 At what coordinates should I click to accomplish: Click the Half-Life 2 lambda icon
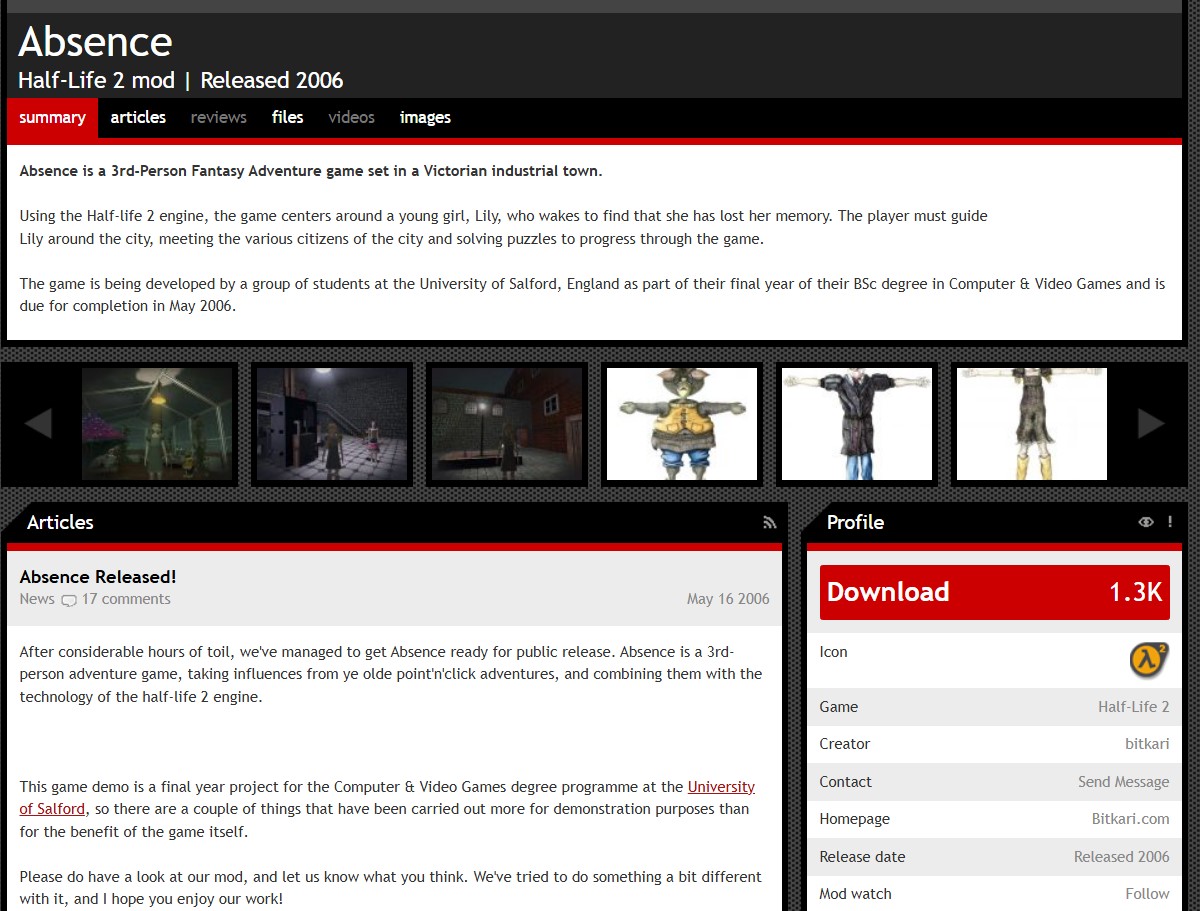pyautogui.click(x=1149, y=660)
